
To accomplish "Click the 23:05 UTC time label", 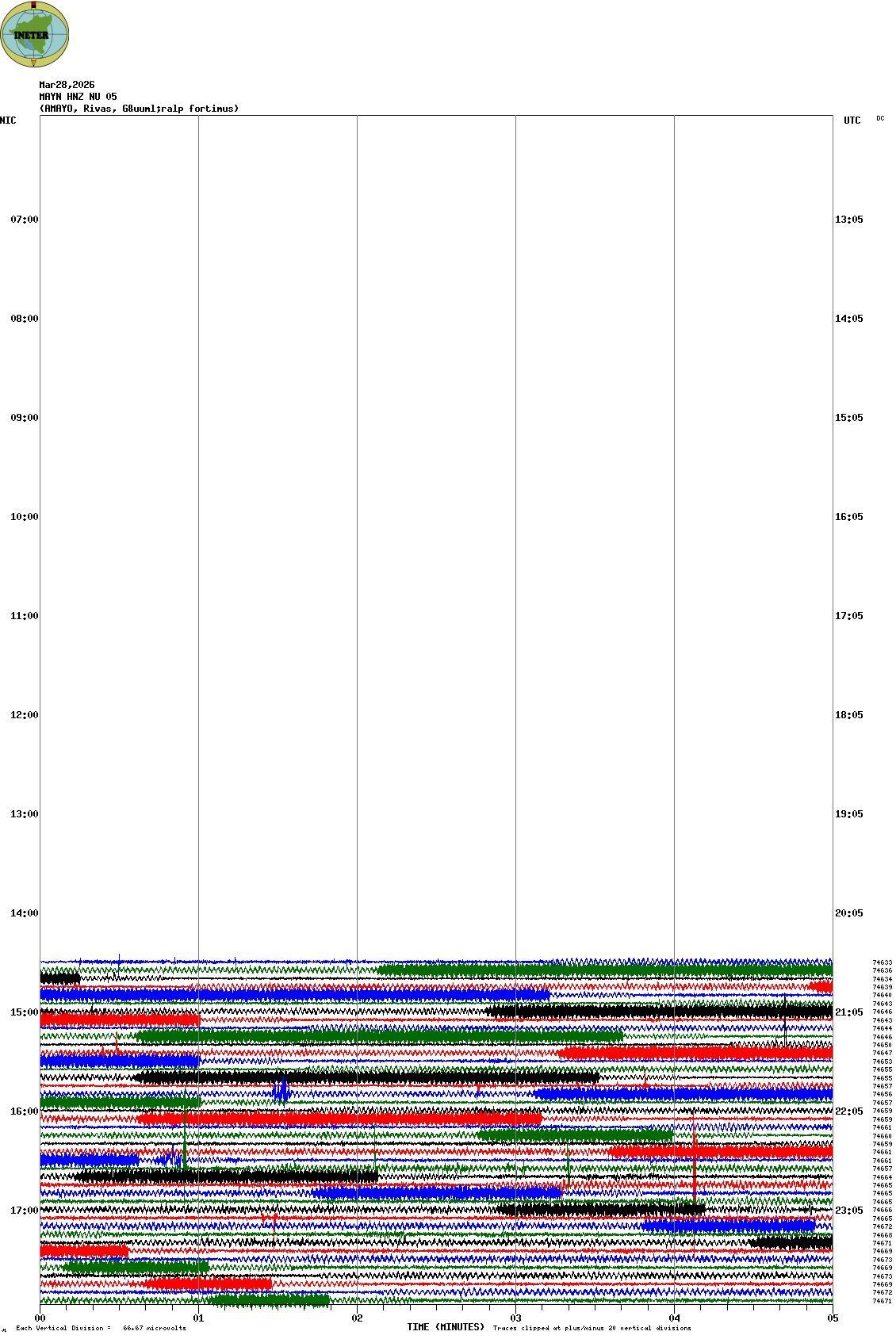I will point(848,1211).
